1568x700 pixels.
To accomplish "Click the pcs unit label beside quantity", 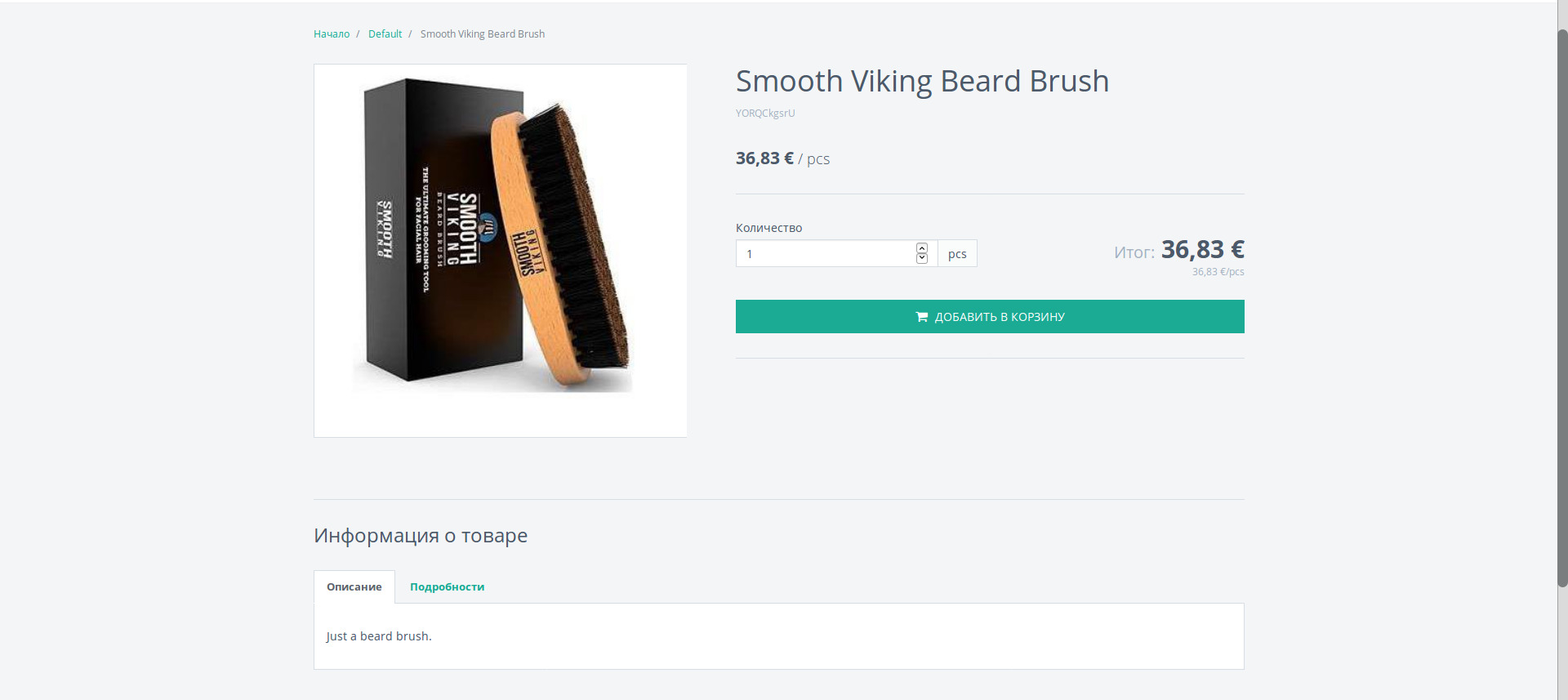I will point(957,253).
